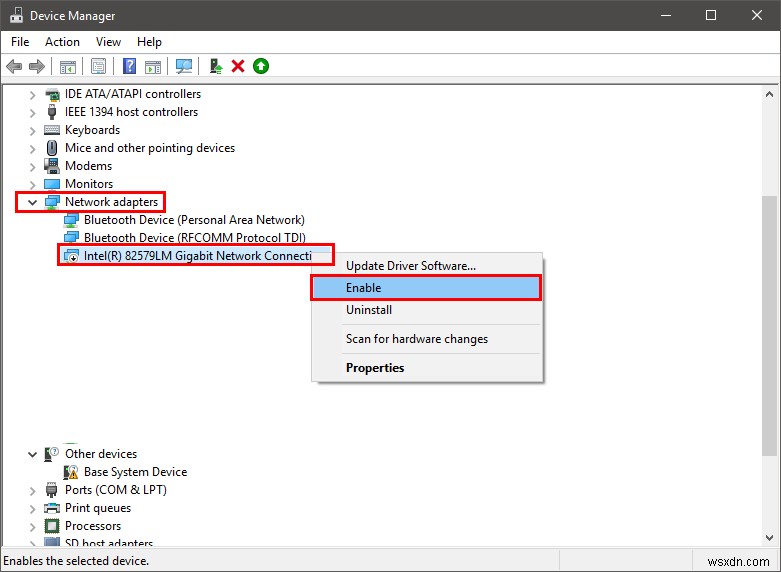This screenshot has height=572, width=781.
Task: Minimize the Device Manager window
Action: coord(665,15)
